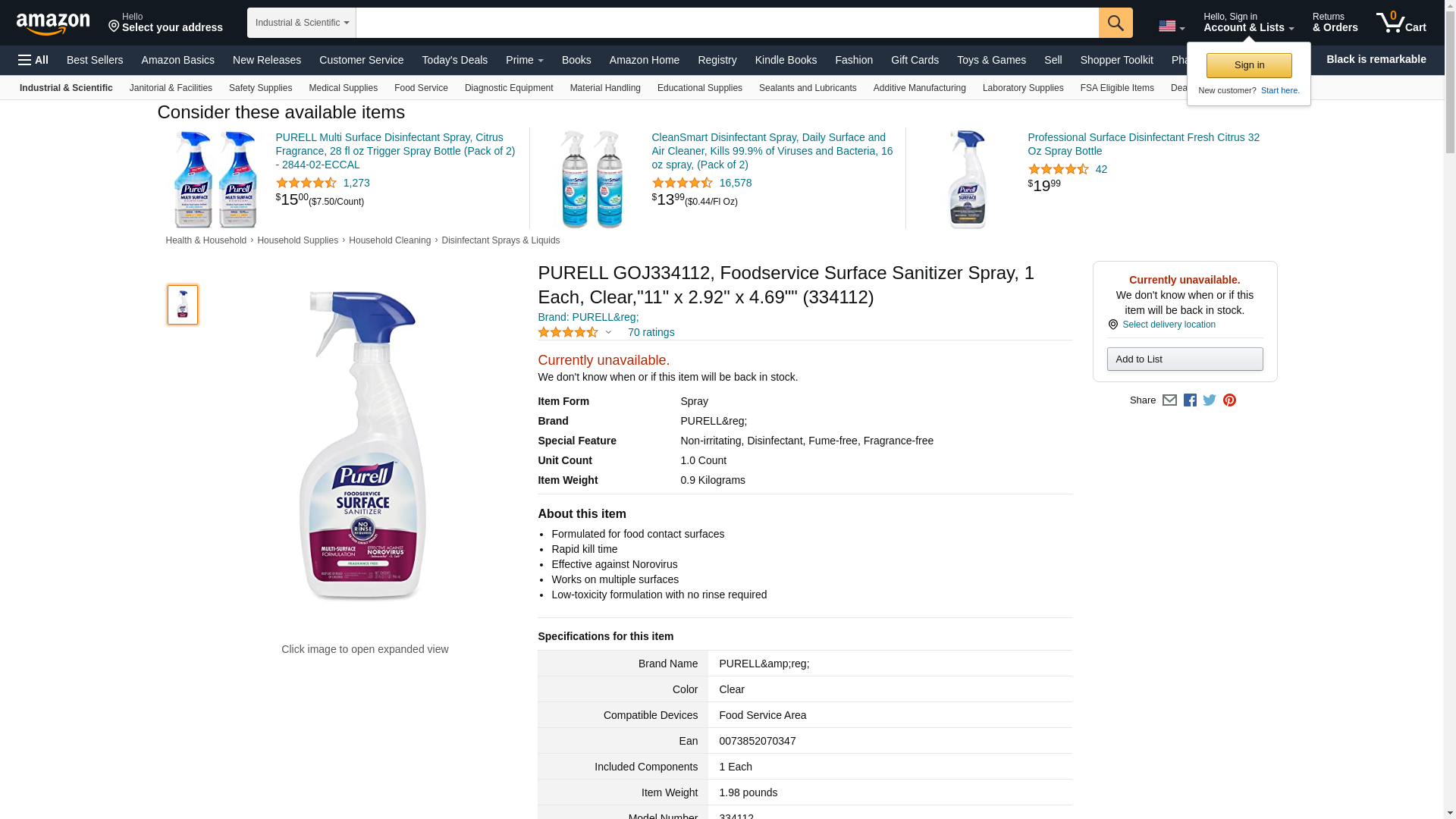Open the All hamburger menu

click(33, 60)
